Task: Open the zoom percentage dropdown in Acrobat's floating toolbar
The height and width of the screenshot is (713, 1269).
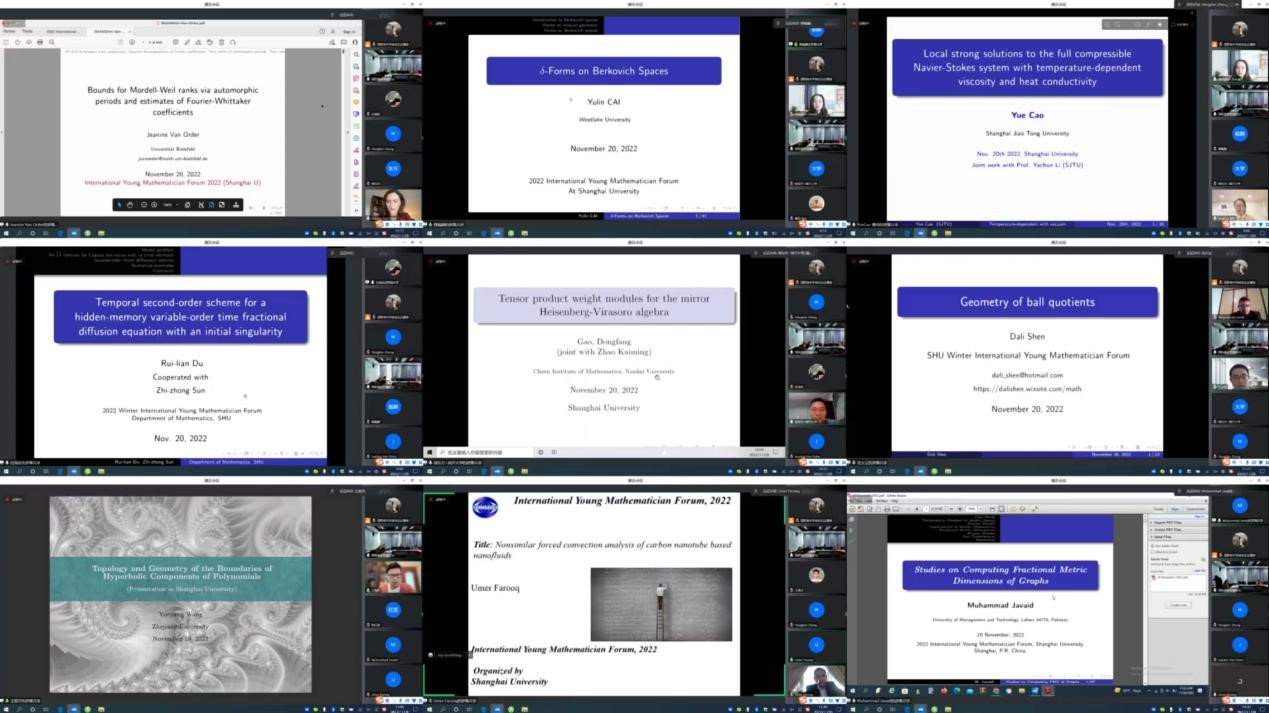Action: pos(170,205)
